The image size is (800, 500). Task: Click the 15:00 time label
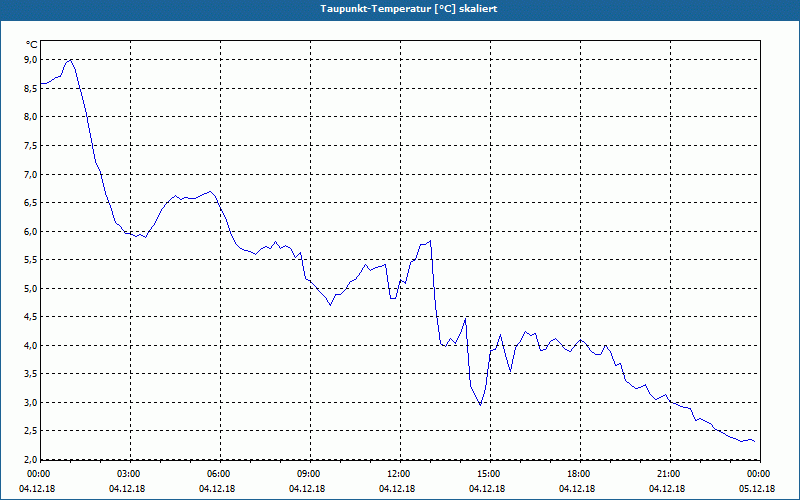click(490, 474)
